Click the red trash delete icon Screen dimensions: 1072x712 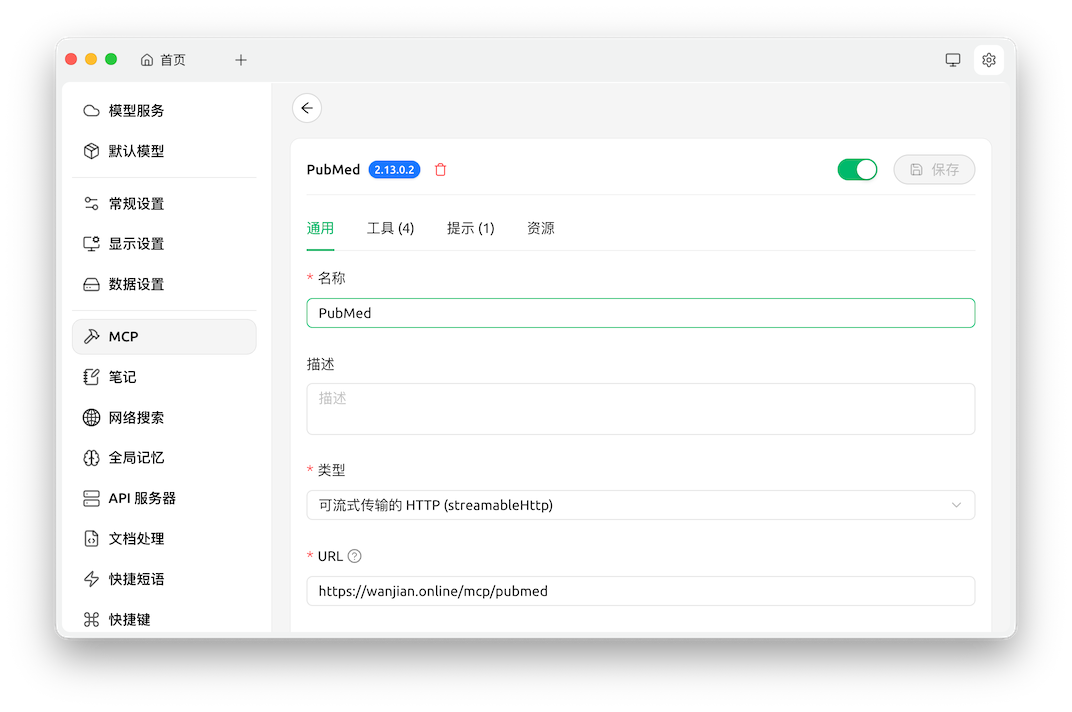coord(440,170)
